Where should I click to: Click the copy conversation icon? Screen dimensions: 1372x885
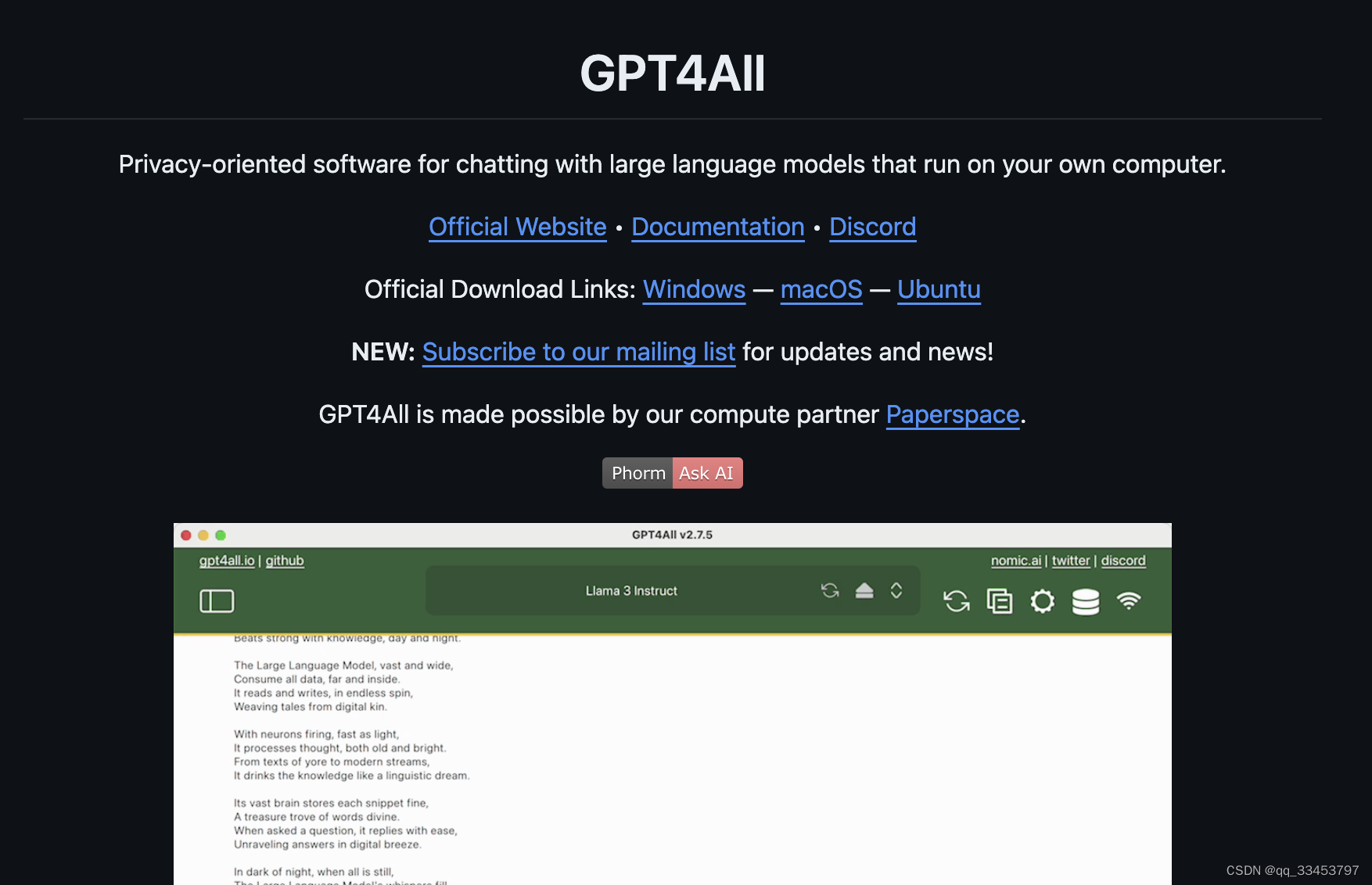pyautogui.click(x=1000, y=601)
